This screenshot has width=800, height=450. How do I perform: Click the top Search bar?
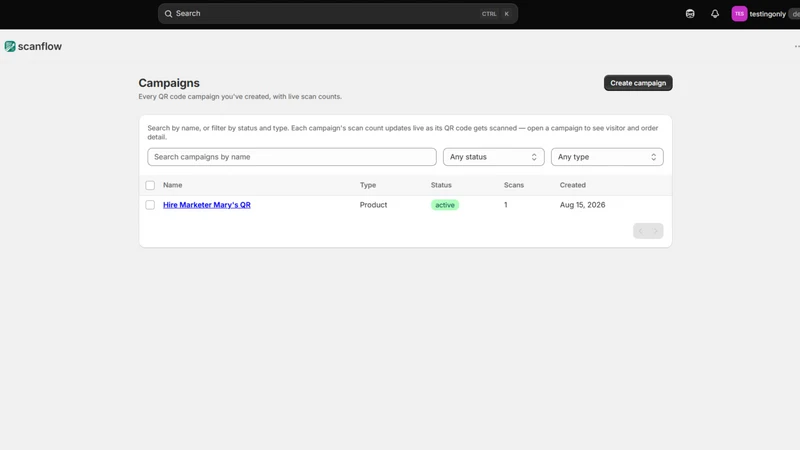[x=338, y=14]
